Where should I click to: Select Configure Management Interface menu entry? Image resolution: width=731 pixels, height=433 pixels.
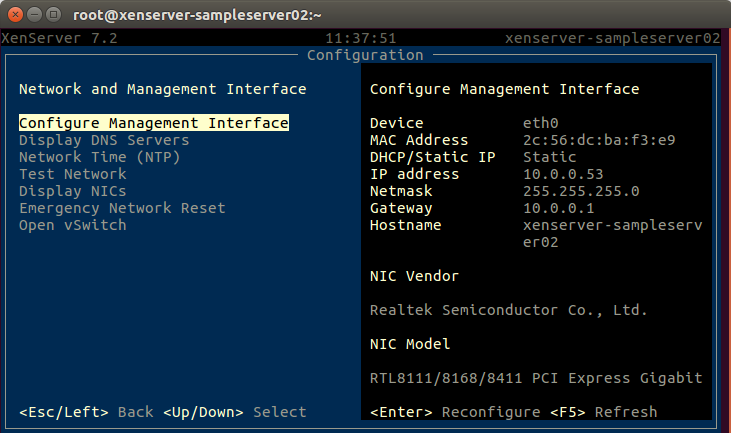coord(154,123)
